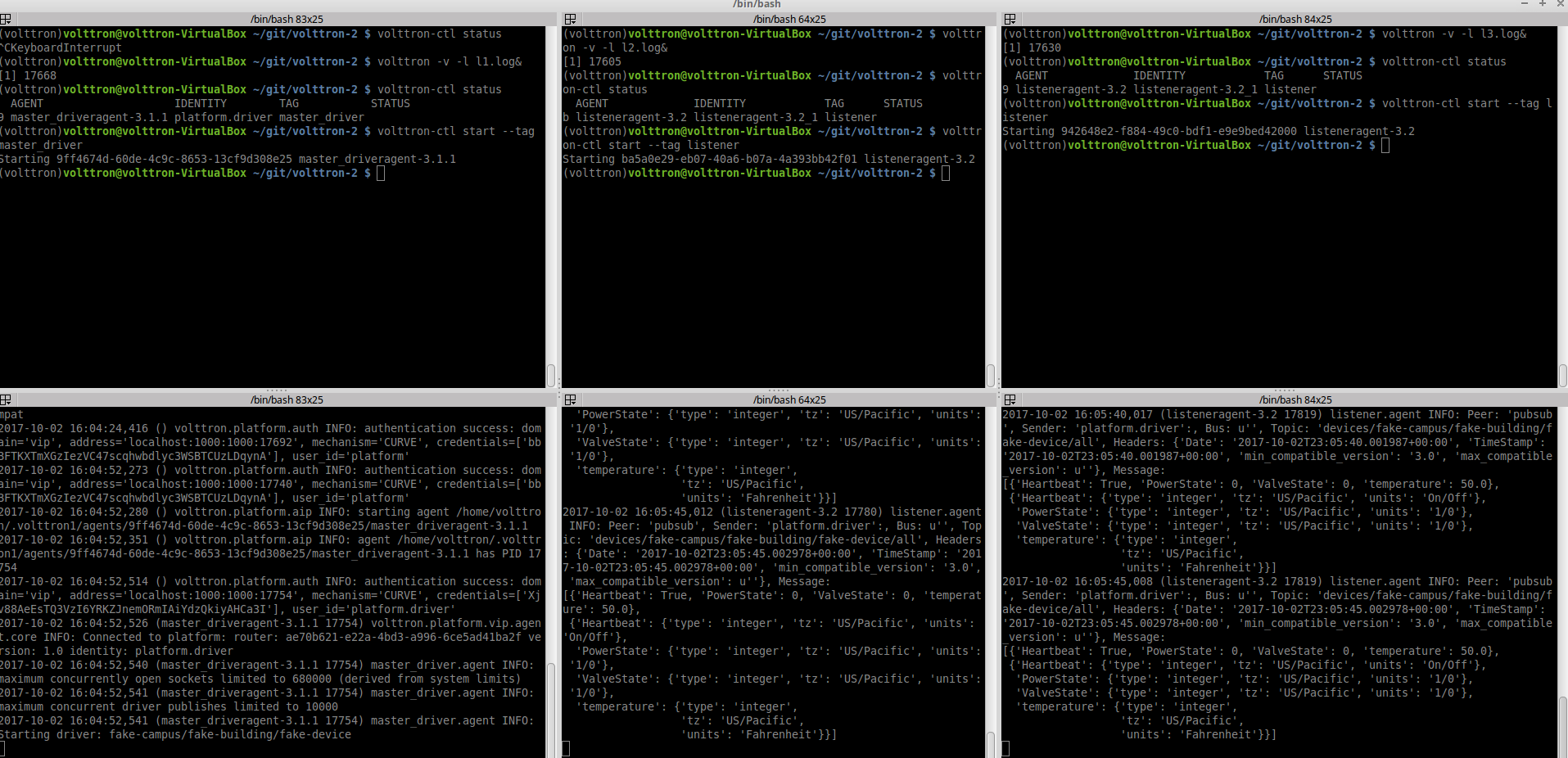The image size is (1568, 758).
Task: Open the group menu icon of the top-left terminal pane
Action: (5, 19)
